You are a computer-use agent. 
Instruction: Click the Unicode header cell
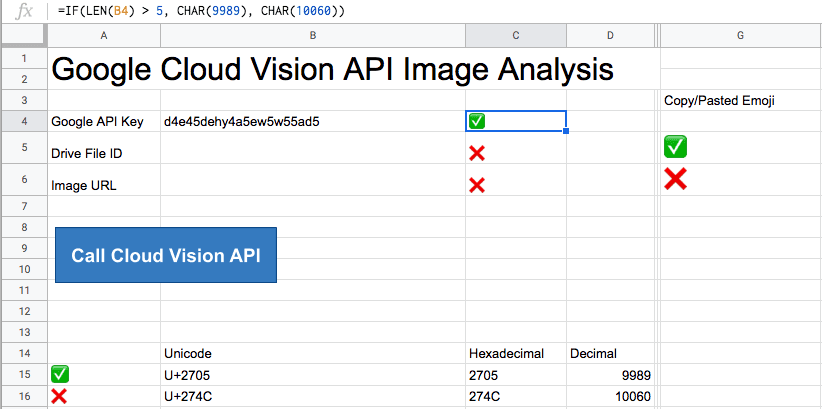click(313, 353)
